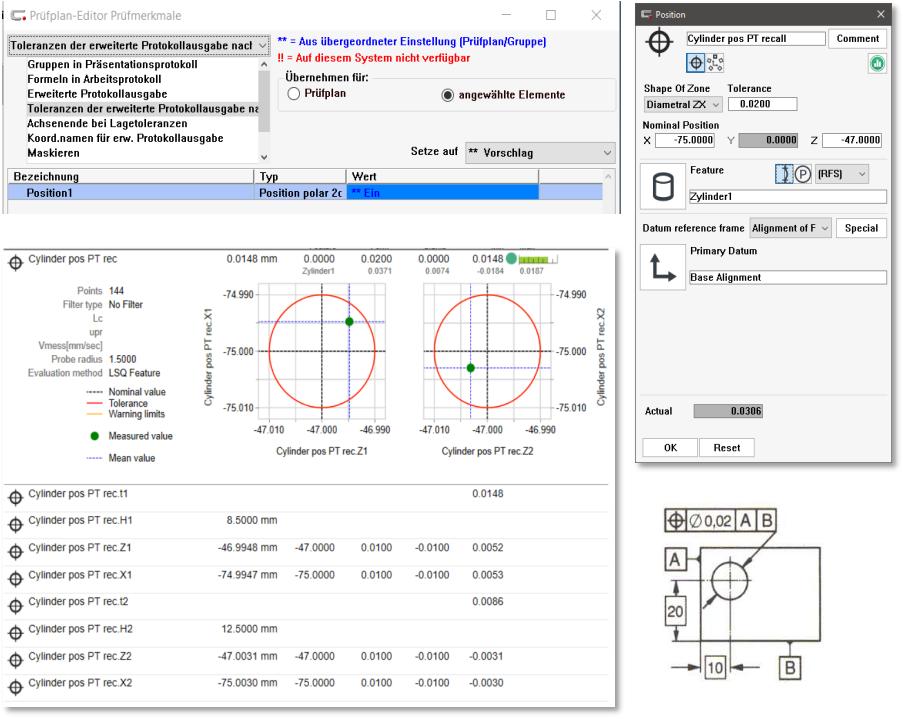The width and height of the screenshot is (903, 719).
Task: Click the Tolerance value input field
Action: [x=761, y=104]
